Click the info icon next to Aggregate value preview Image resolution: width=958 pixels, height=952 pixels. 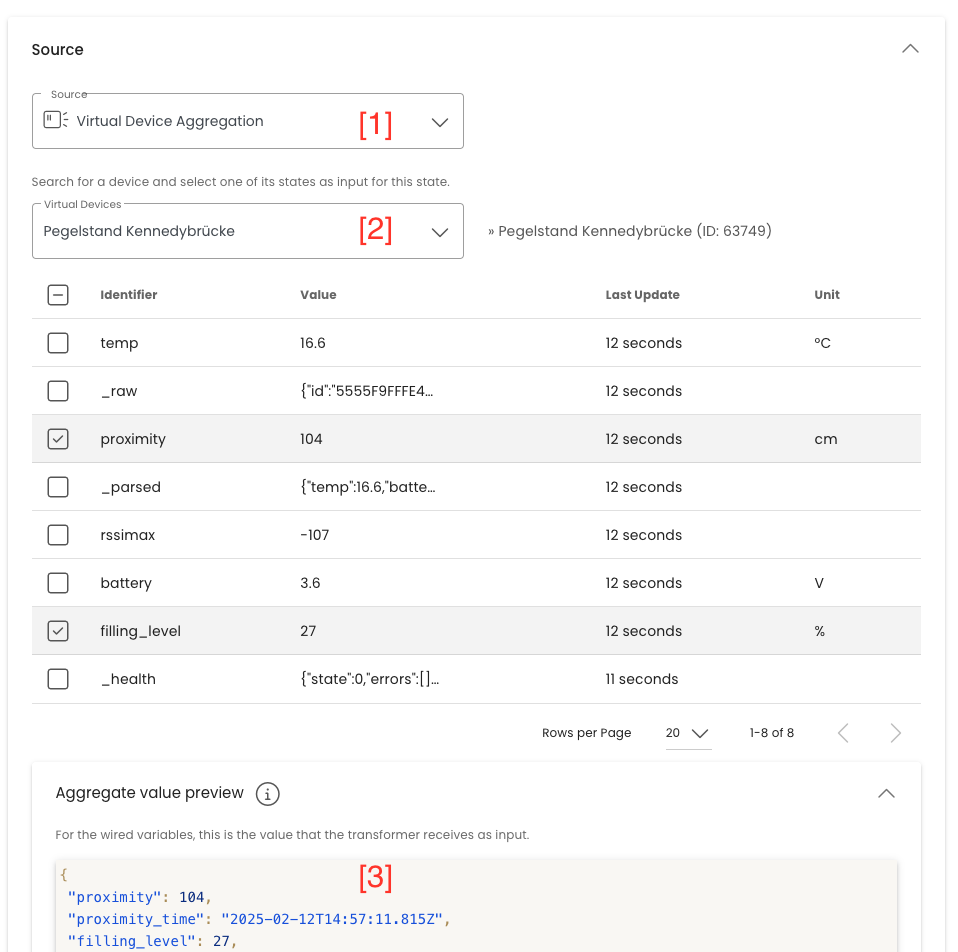267,793
